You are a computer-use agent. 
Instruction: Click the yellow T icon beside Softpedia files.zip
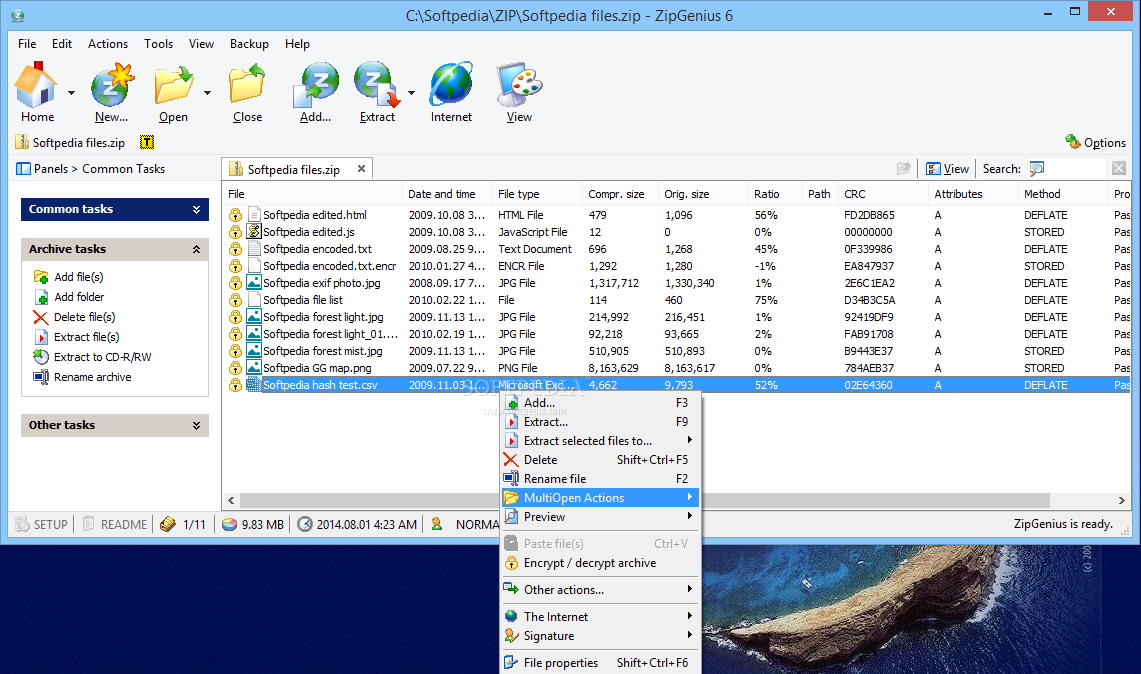(x=147, y=142)
